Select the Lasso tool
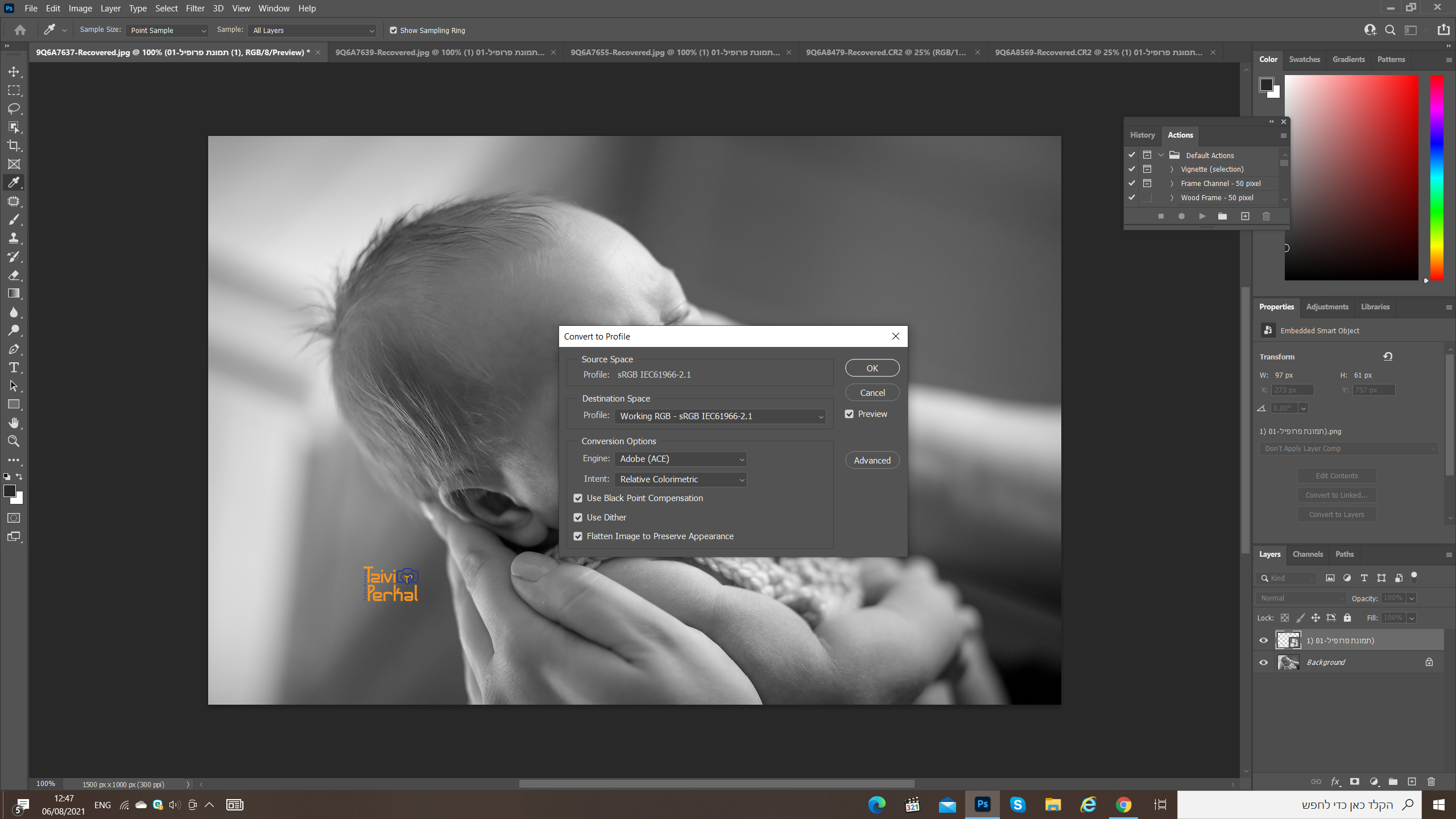Image resolution: width=1456 pixels, height=819 pixels. pyautogui.click(x=14, y=109)
